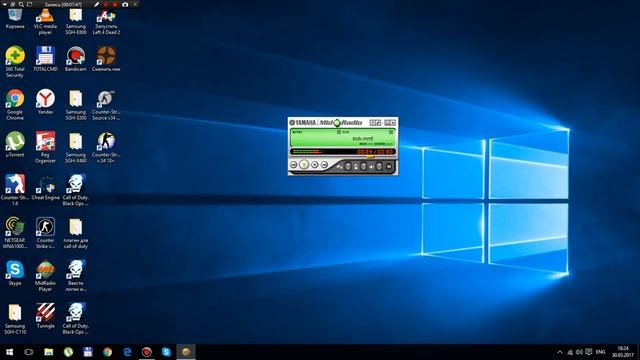Image resolution: width=640 pixels, height=360 pixels.
Task: Select the µTorrent desktop shortcut
Action: 15,144
